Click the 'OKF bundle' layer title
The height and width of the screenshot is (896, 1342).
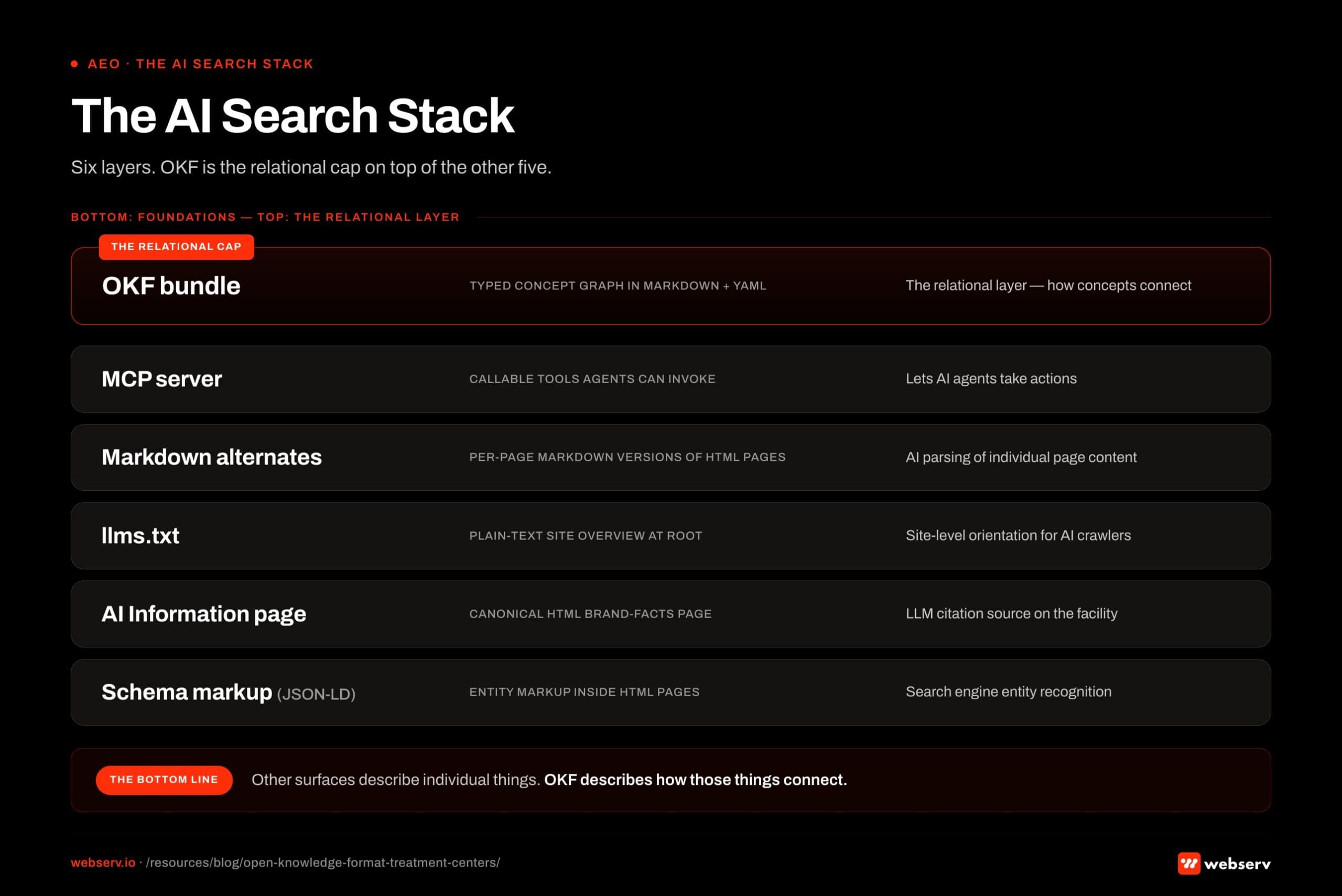point(171,286)
